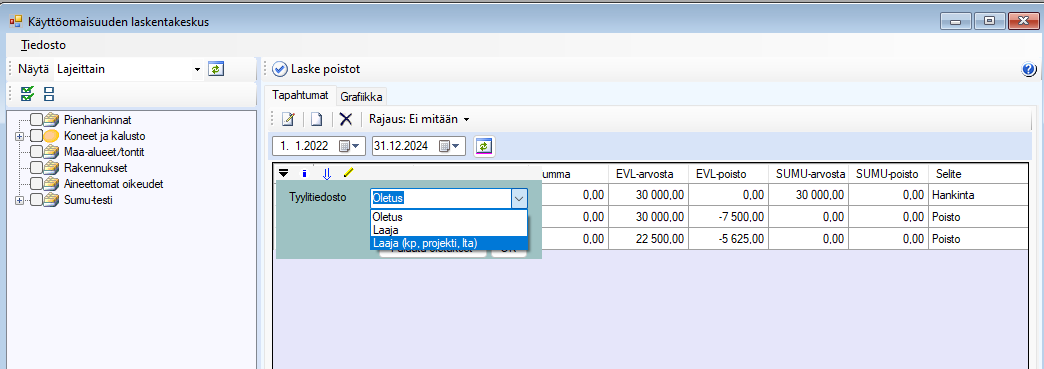Click the check-all boxes icon
The image size is (1044, 369).
(27, 94)
